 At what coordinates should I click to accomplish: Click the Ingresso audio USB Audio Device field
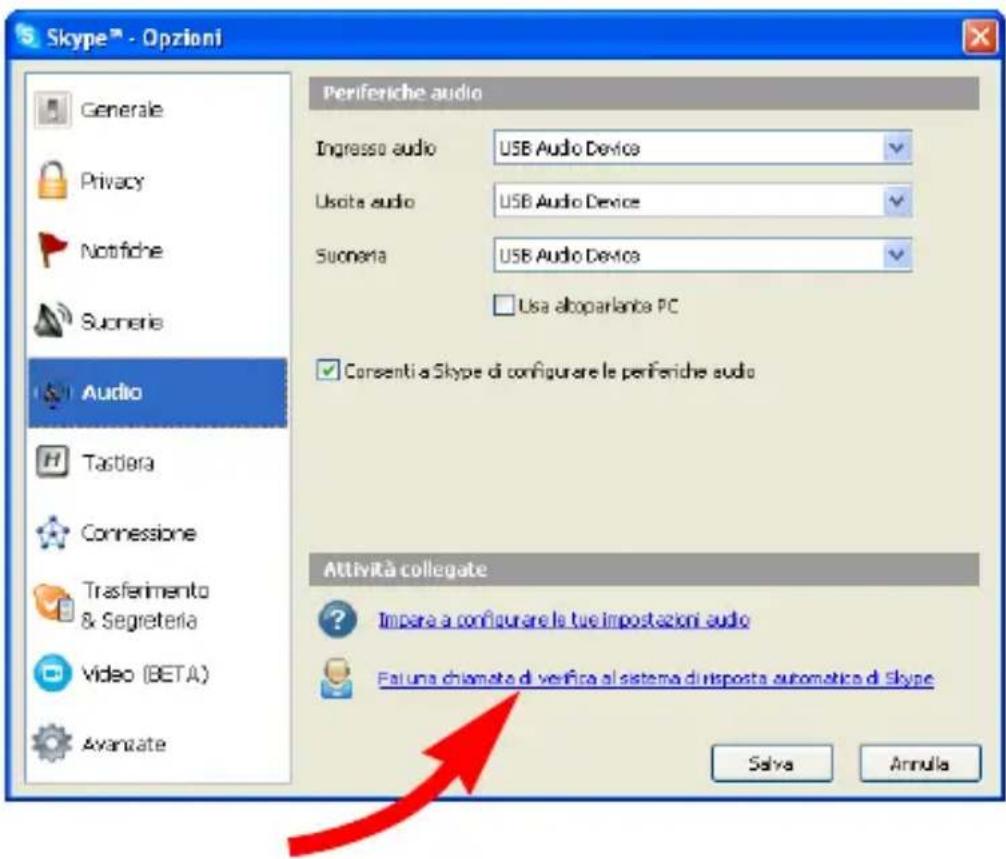pos(703,148)
